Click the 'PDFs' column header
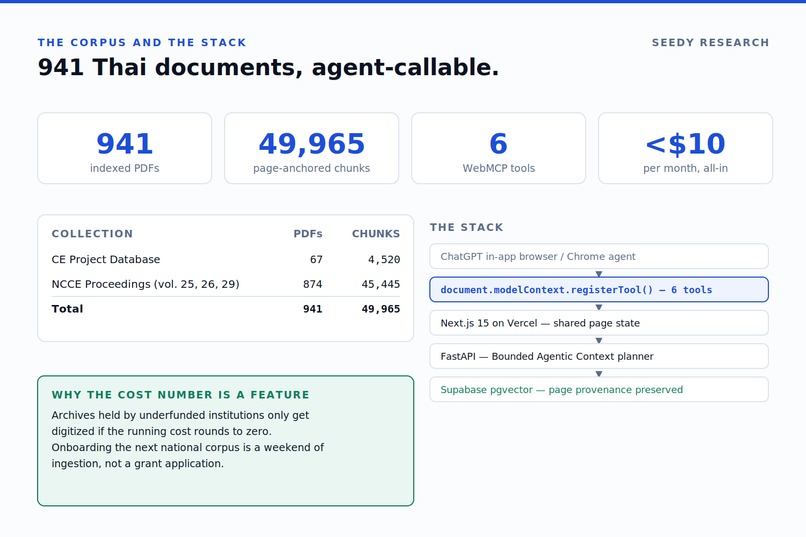 pos(308,234)
